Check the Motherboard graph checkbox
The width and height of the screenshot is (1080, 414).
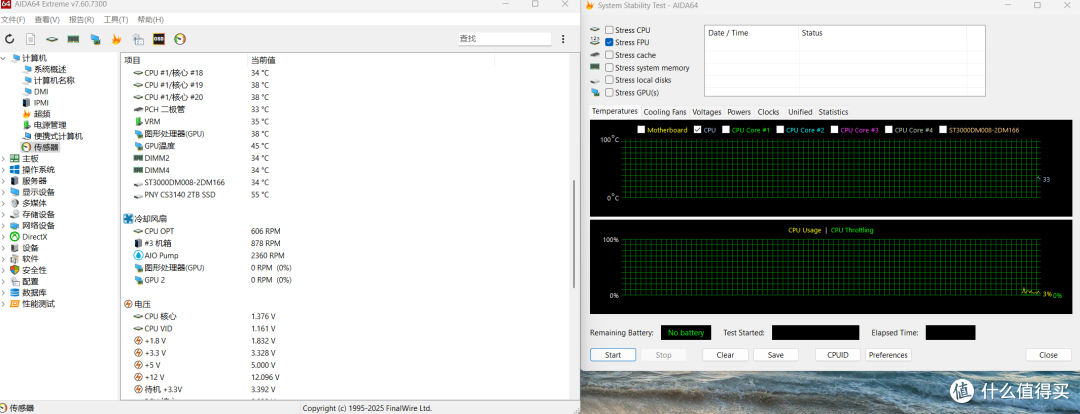pyautogui.click(x=641, y=130)
